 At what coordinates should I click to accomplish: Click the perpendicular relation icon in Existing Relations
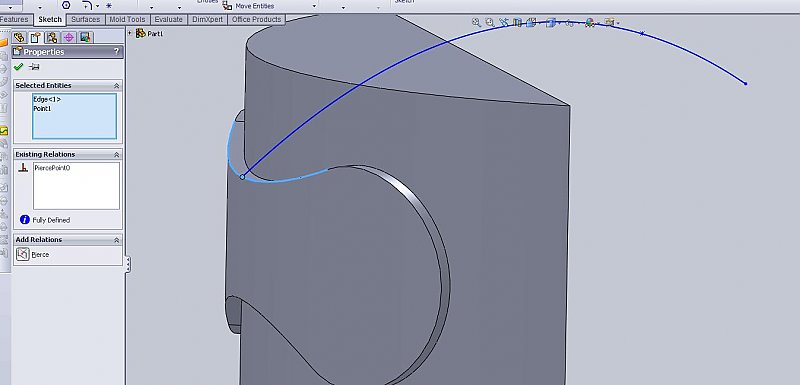pos(23,167)
